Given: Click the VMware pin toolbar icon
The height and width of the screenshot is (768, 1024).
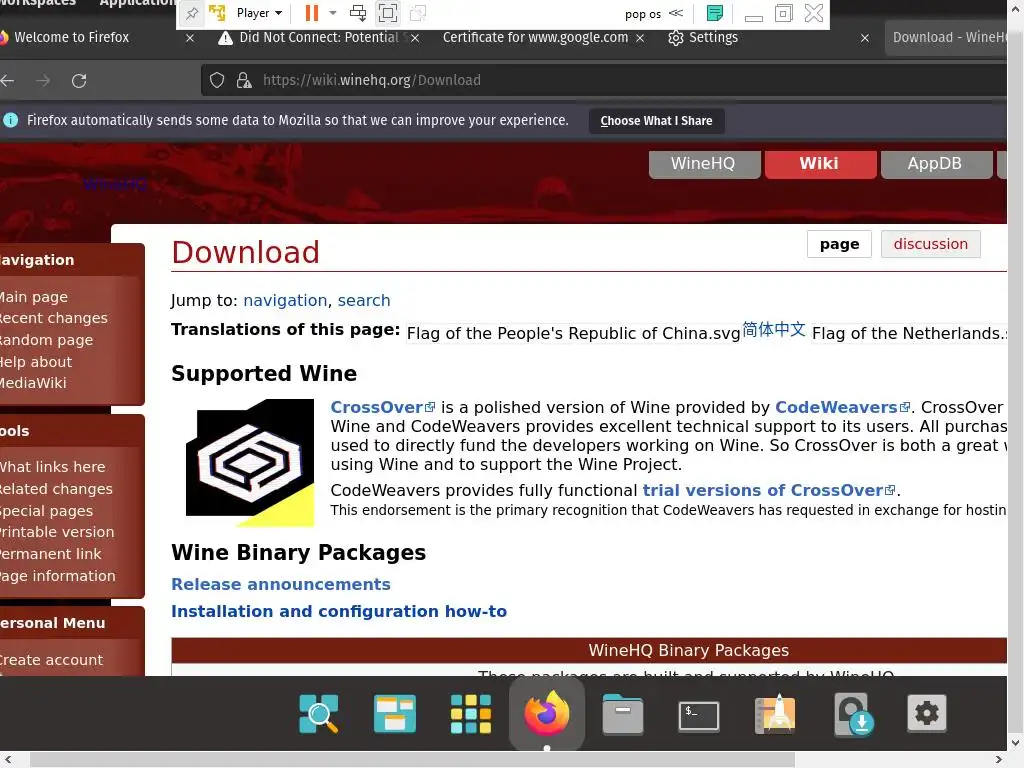Looking at the screenshot, I should pyautogui.click(x=192, y=13).
